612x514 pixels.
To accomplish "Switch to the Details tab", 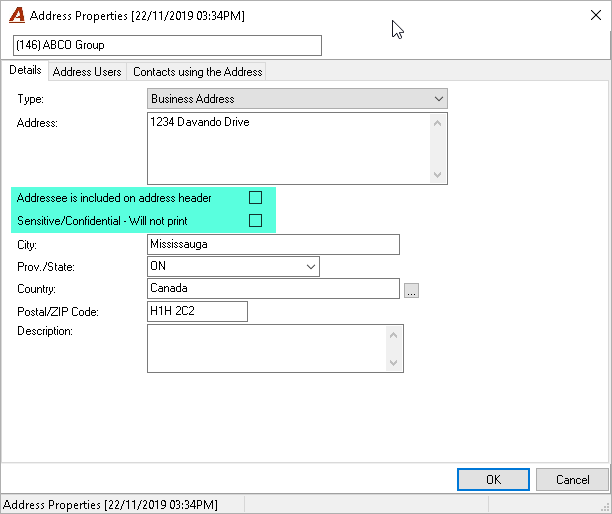I will tap(25, 70).
